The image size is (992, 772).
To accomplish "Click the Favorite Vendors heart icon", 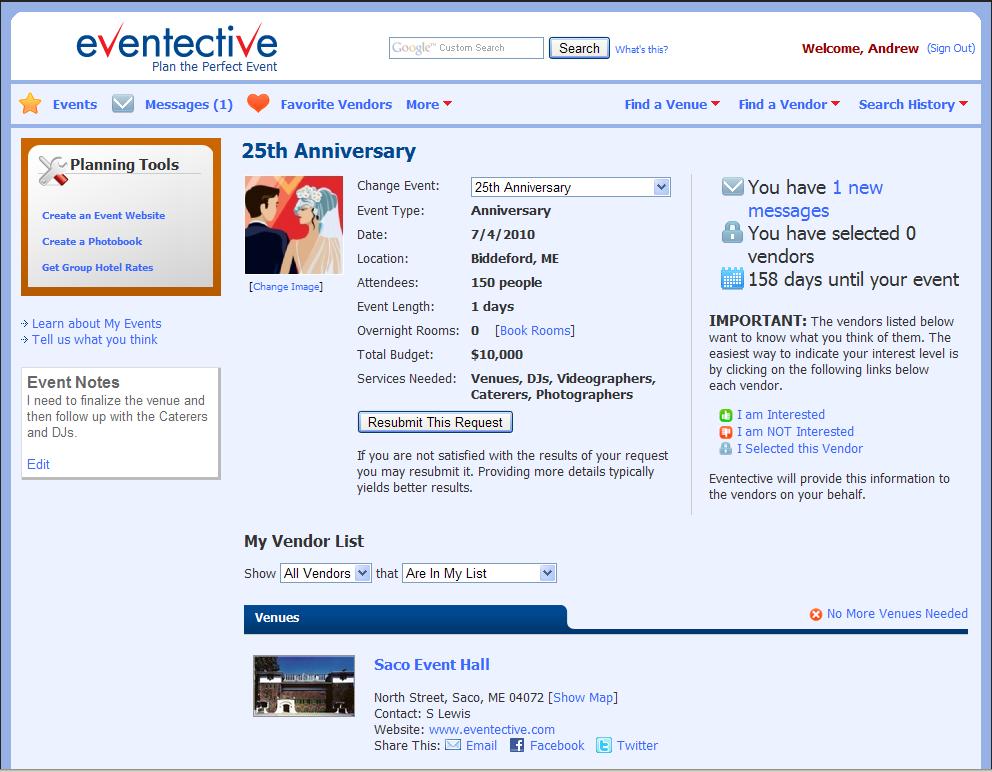I will click(259, 102).
